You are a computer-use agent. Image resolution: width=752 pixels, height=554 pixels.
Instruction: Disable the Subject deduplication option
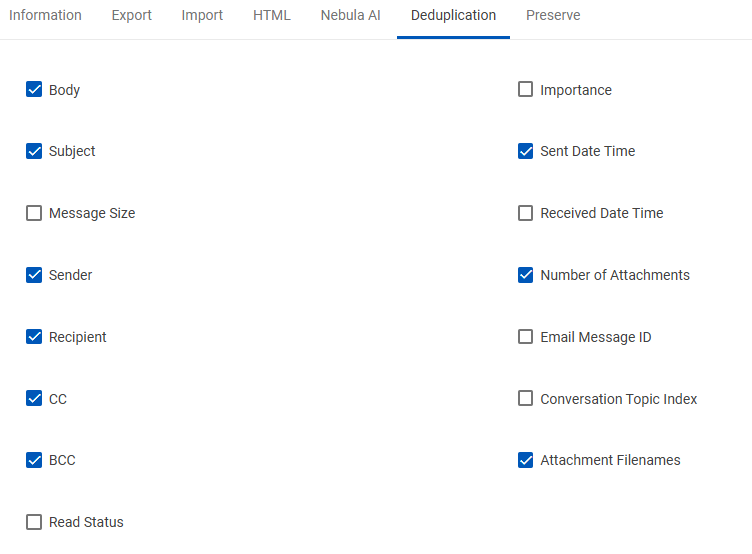34,151
